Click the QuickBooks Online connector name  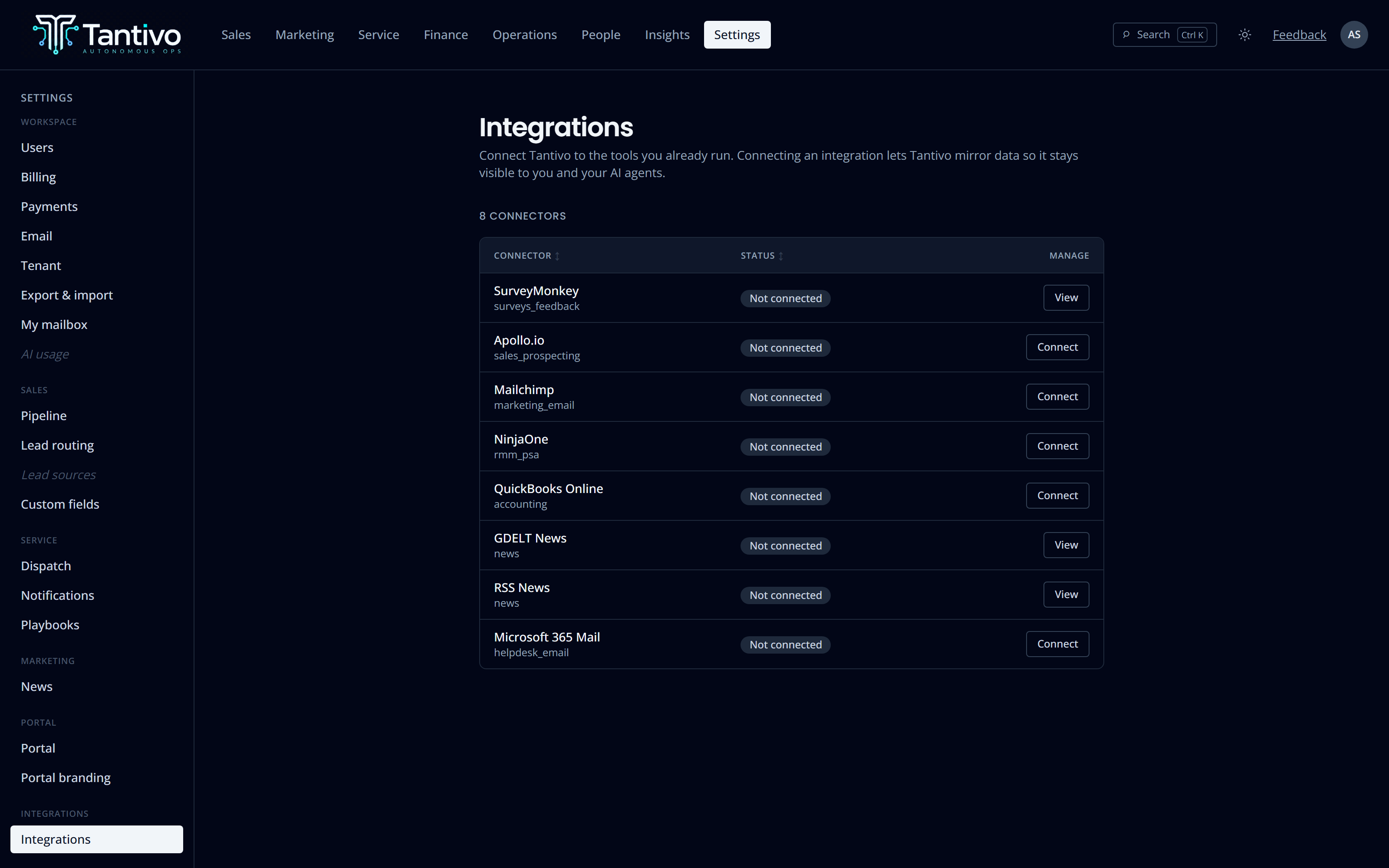(x=548, y=489)
